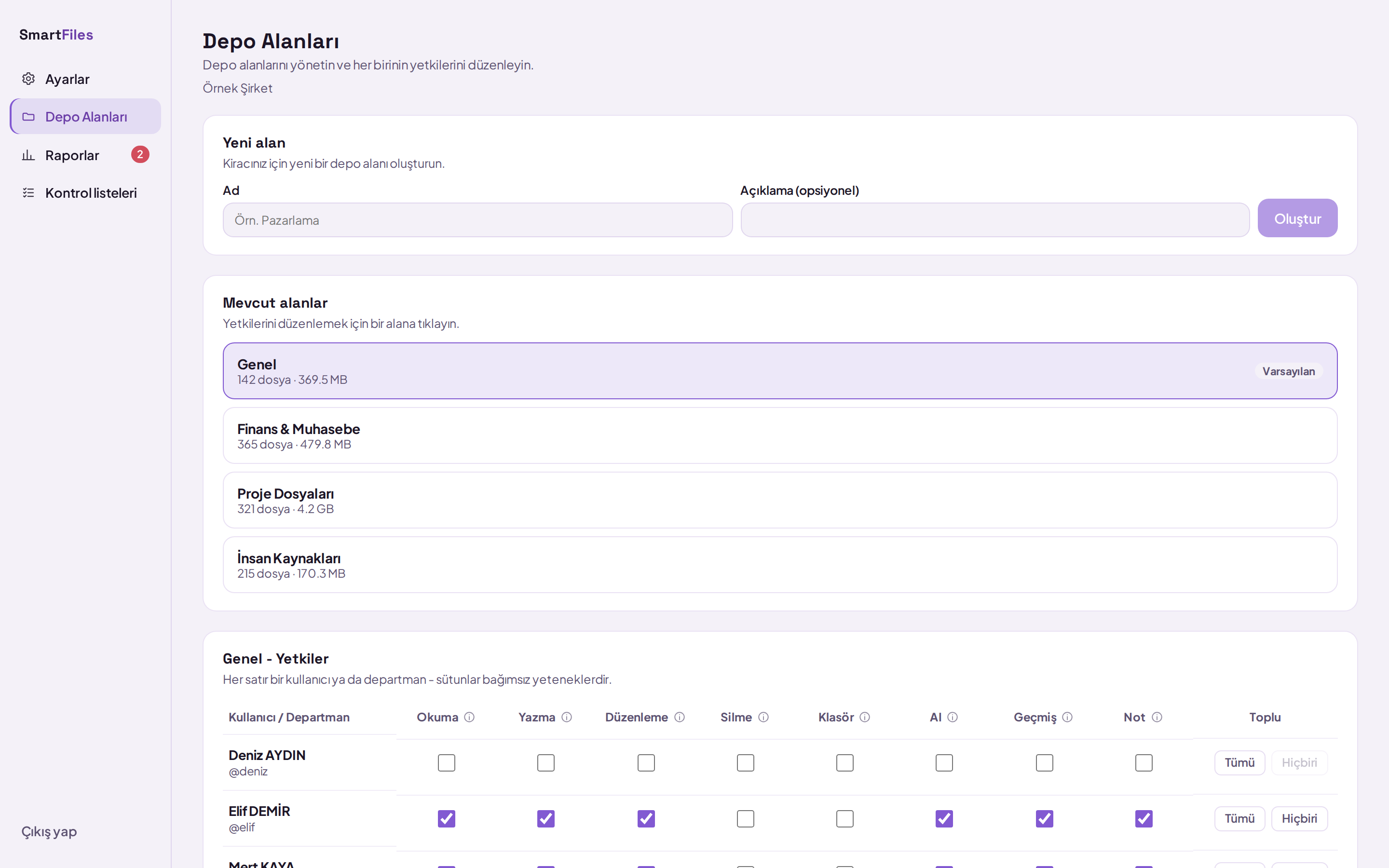Select the Genel storage area

[x=780, y=371]
